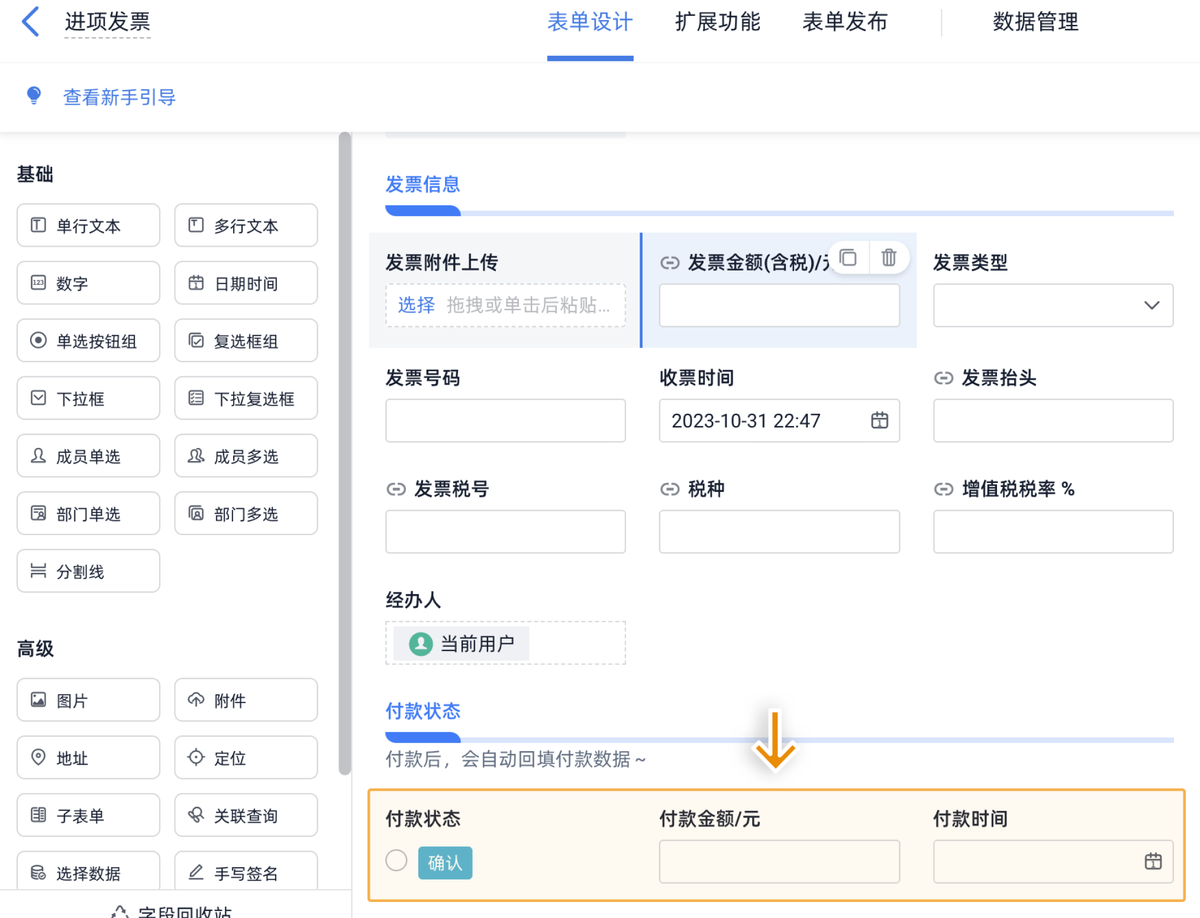Click the lightbulb guide icon
This screenshot has height=918, width=1200.
(34, 97)
